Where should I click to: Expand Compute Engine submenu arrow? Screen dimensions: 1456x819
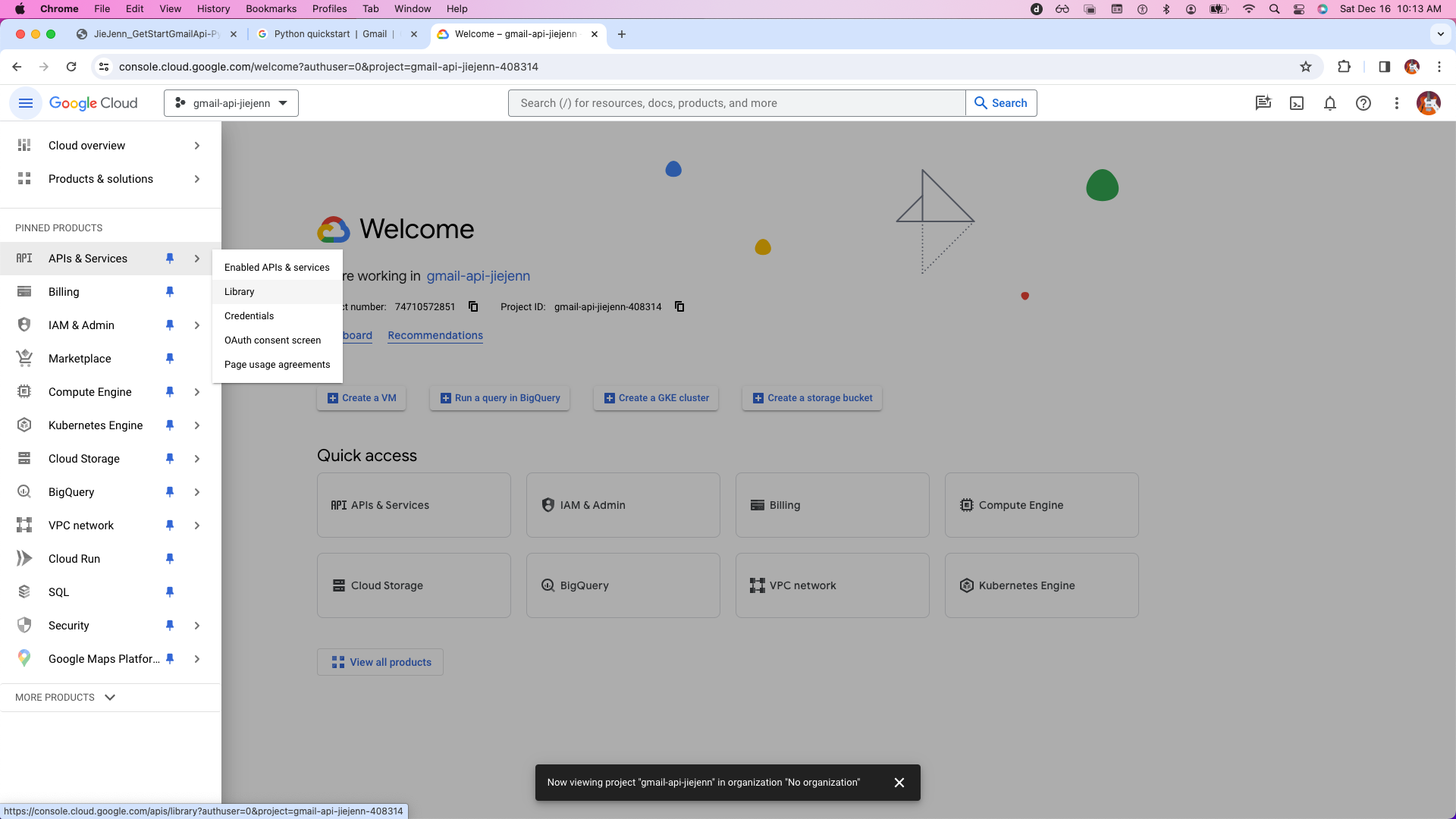(197, 392)
